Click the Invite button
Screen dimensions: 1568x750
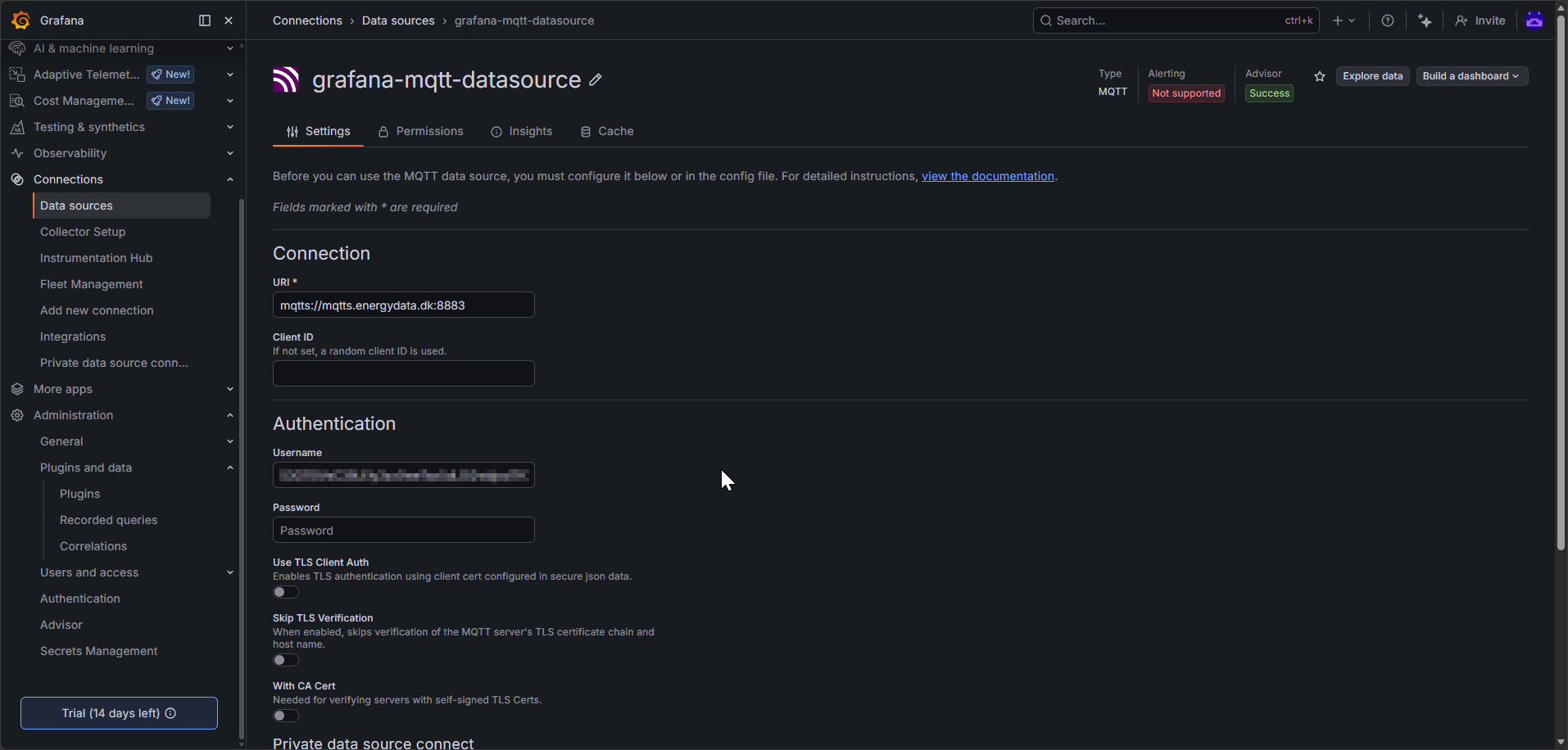[x=1480, y=20]
